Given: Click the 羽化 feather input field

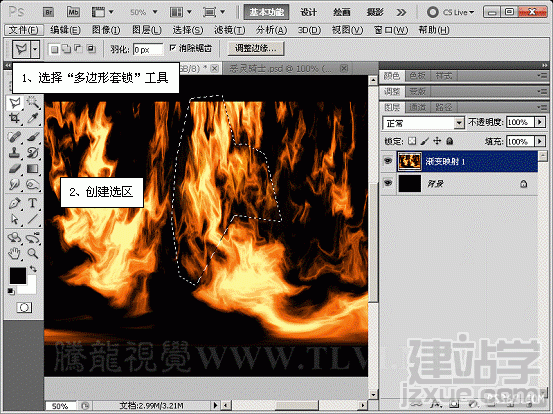Looking at the screenshot, I should [x=148, y=49].
